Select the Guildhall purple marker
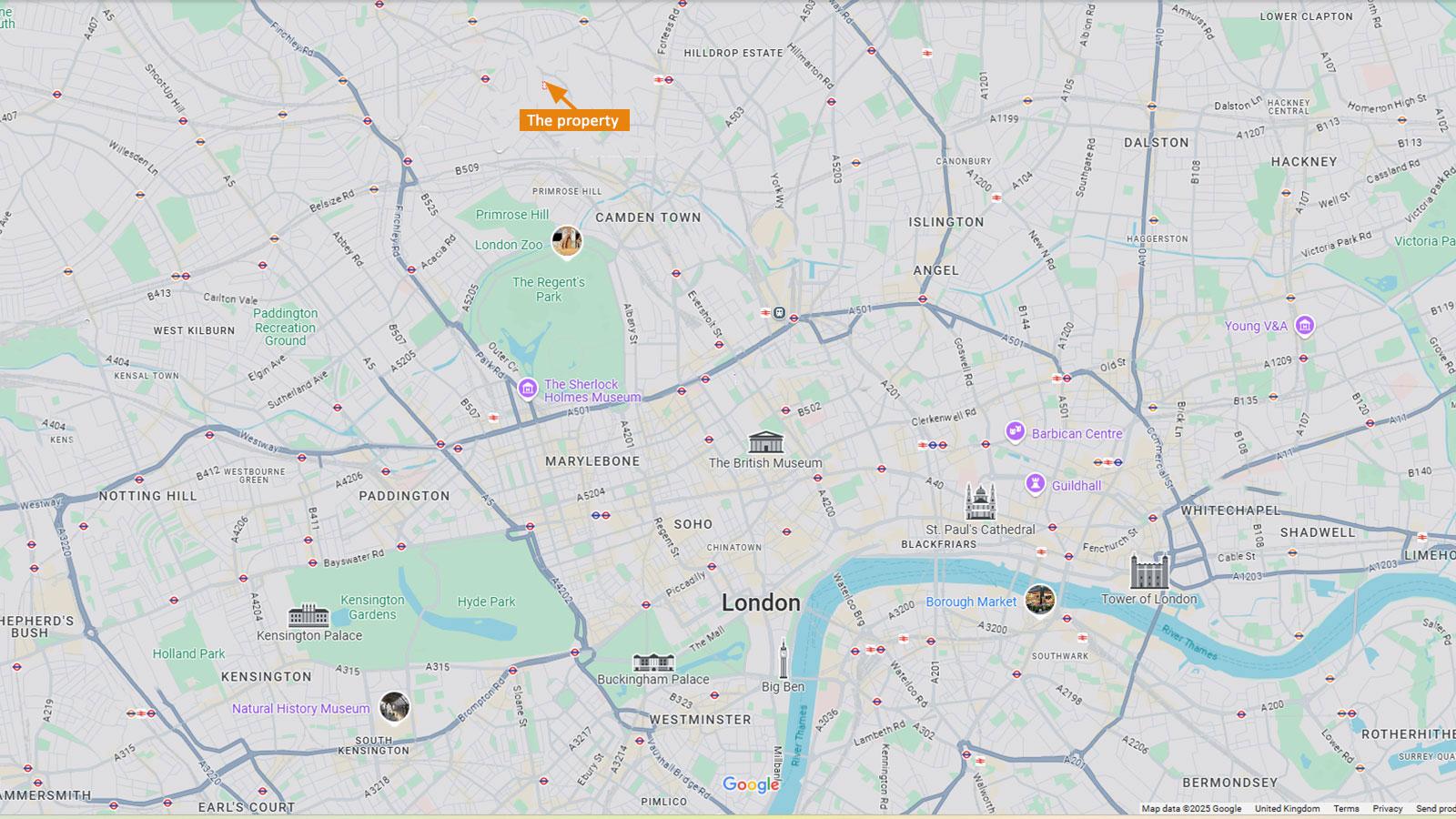The width and height of the screenshot is (1456, 819). 1035,484
